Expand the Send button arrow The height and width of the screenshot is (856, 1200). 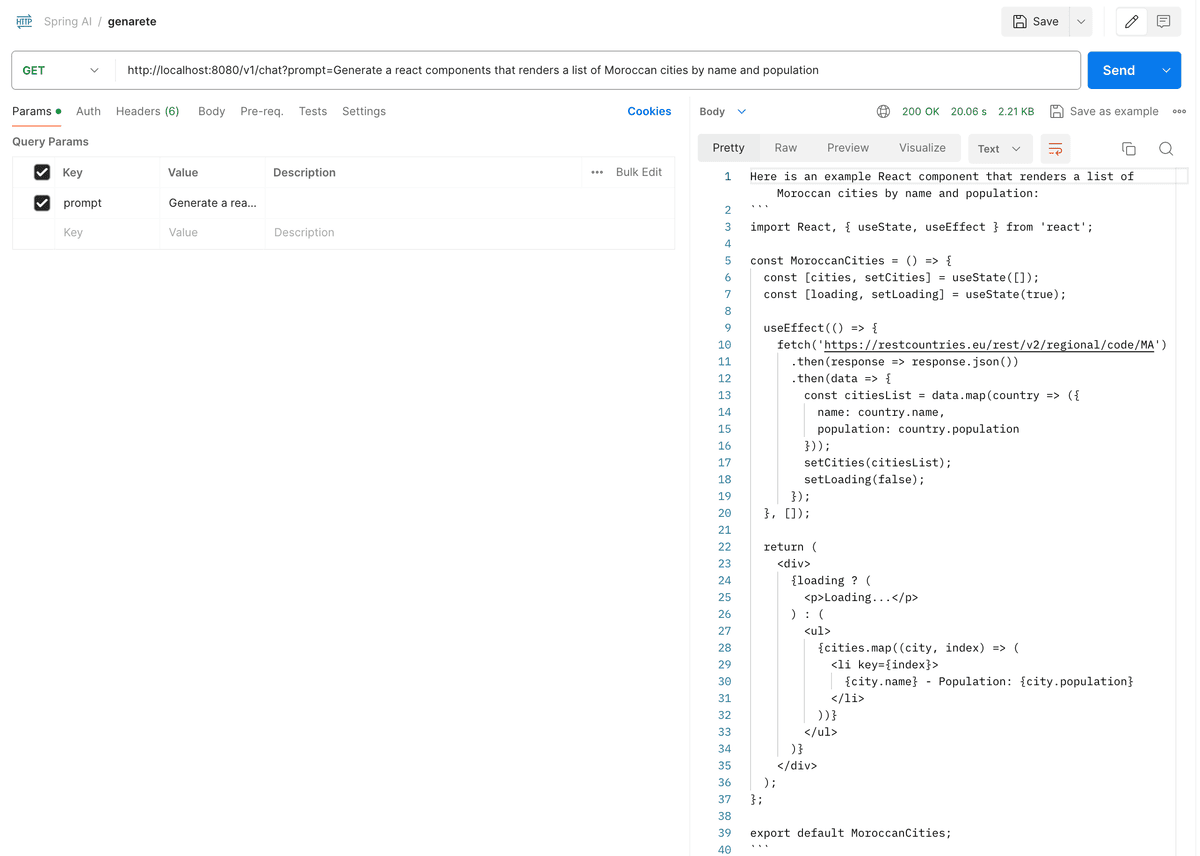[x=1166, y=70]
